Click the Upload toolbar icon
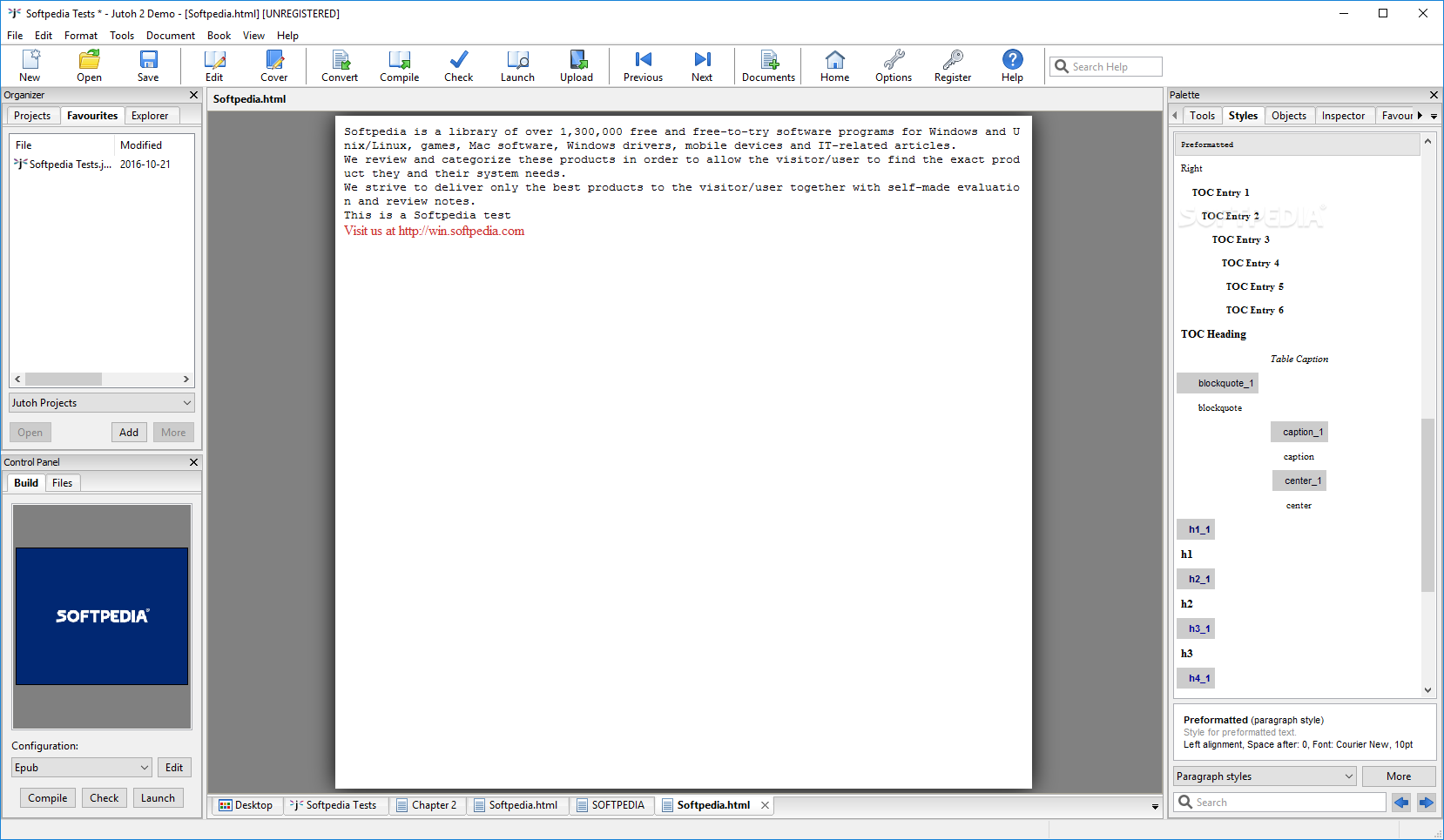Screen dimensions: 1444x840 pos(577,66)
